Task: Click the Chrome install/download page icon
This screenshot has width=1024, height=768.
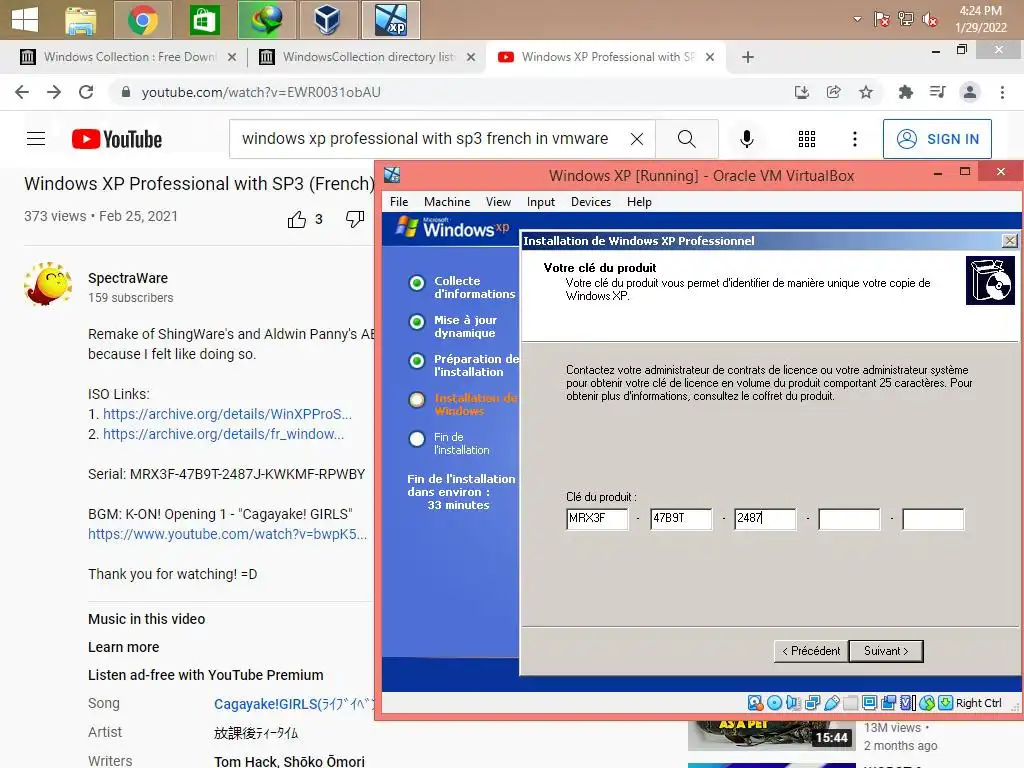Action: click(x=801, y=92)
